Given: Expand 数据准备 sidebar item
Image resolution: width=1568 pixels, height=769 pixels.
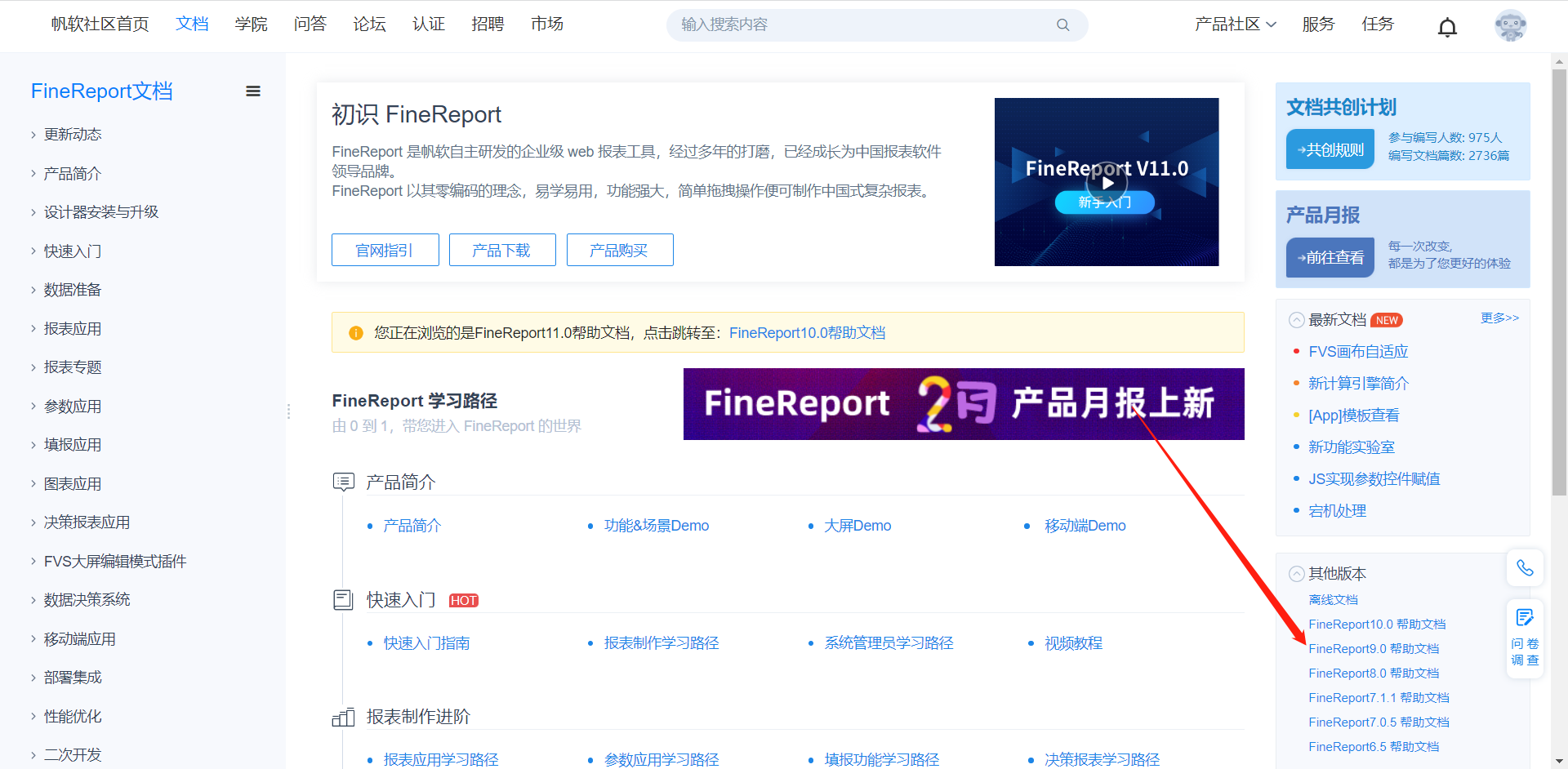Looking at the screenshot, I should tap(33, 290).
